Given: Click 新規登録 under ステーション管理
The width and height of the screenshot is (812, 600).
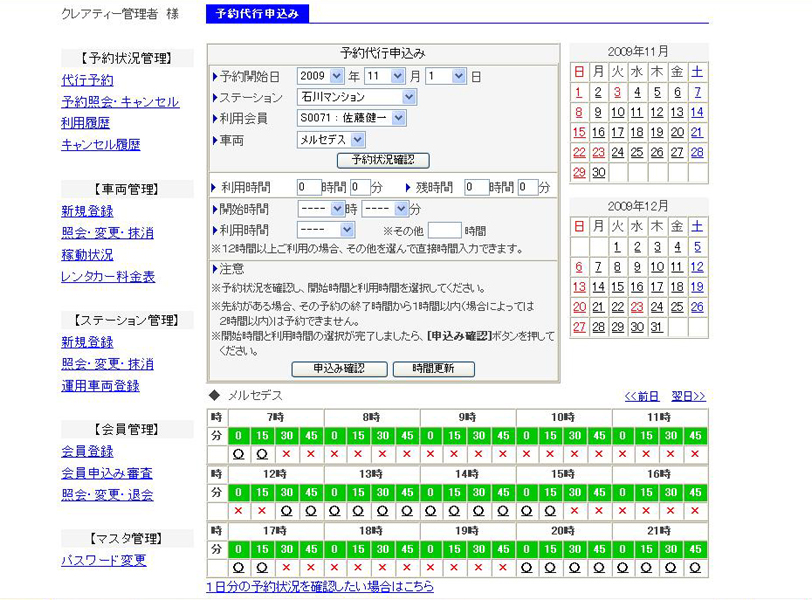Looking at the screenshot, I should click(x=87, y=342).
